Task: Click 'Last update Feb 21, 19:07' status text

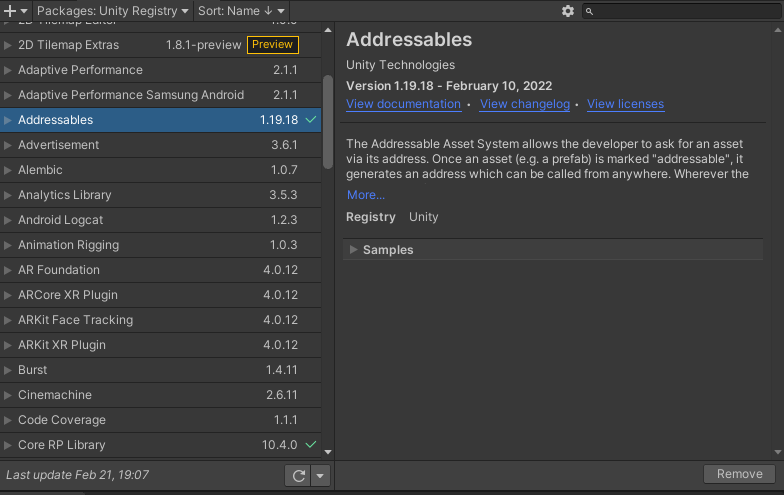Action: [78, 475]
